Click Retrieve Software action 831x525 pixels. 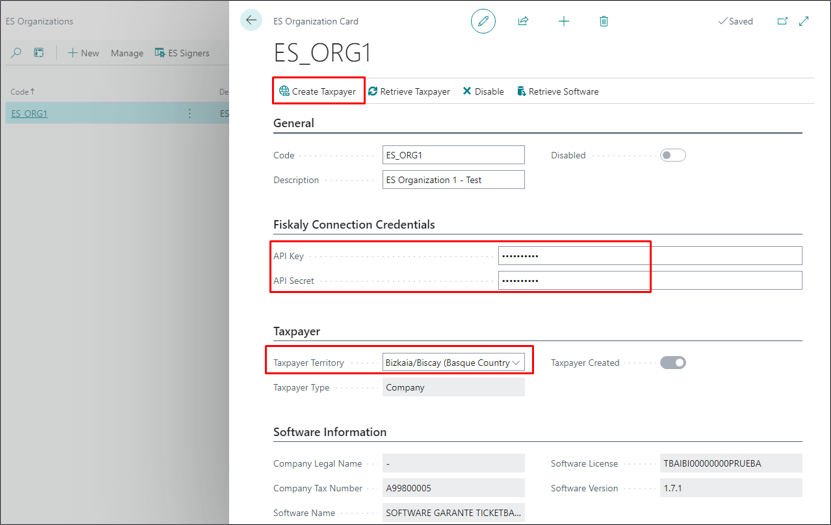coord(558,92)
